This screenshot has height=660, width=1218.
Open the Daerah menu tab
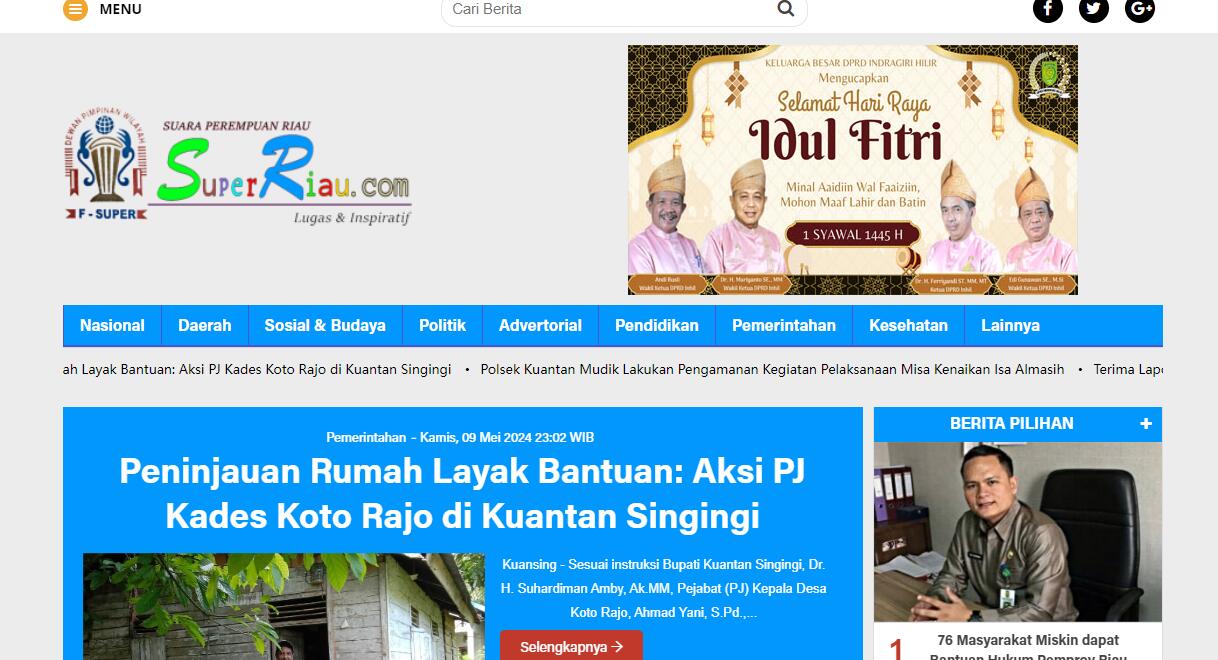[205, 326]
